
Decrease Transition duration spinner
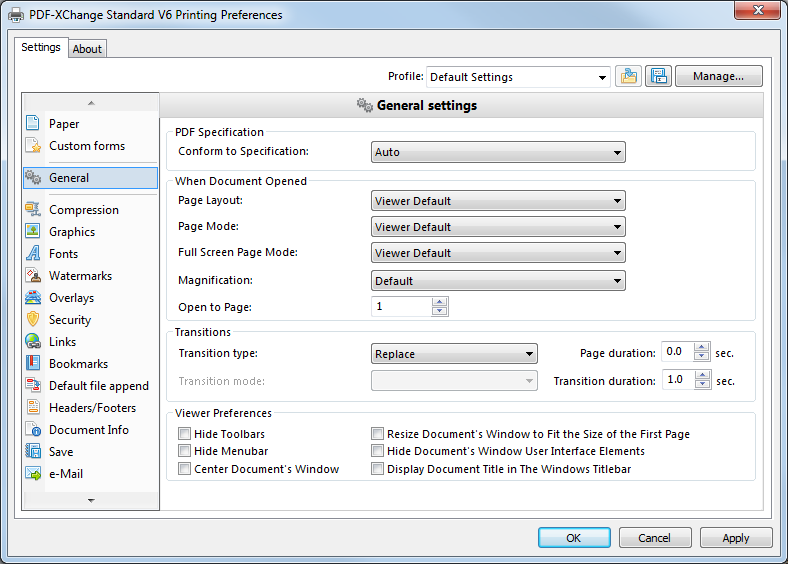click(x=702, y=384)
